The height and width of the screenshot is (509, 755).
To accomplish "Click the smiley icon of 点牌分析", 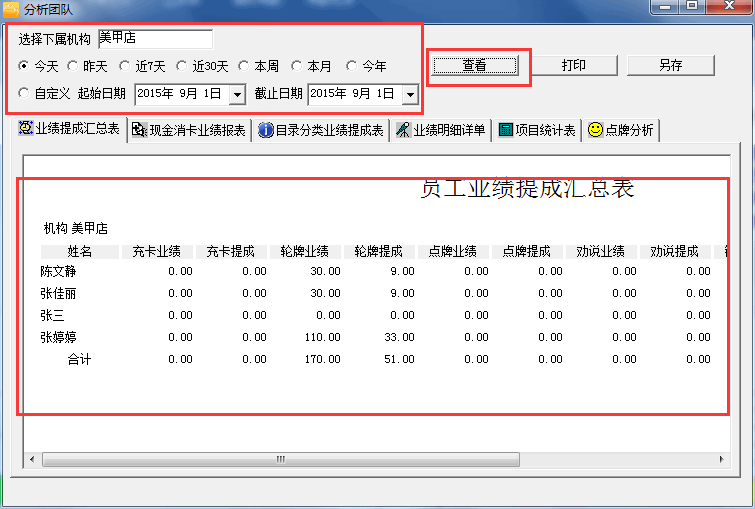I will click(595, 130).
